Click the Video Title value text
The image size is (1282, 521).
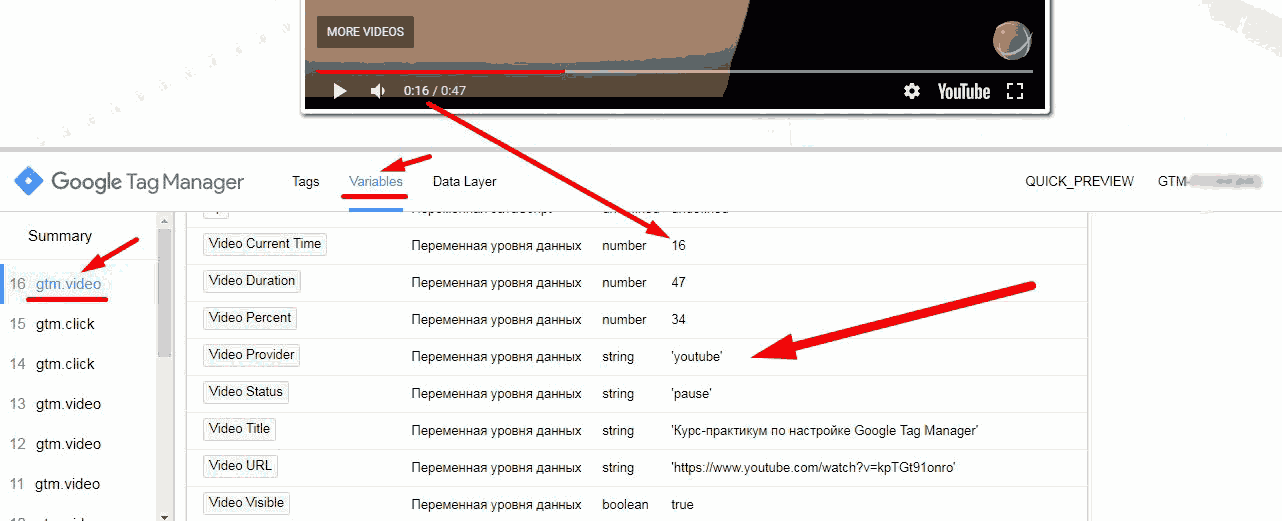(824, 431)
